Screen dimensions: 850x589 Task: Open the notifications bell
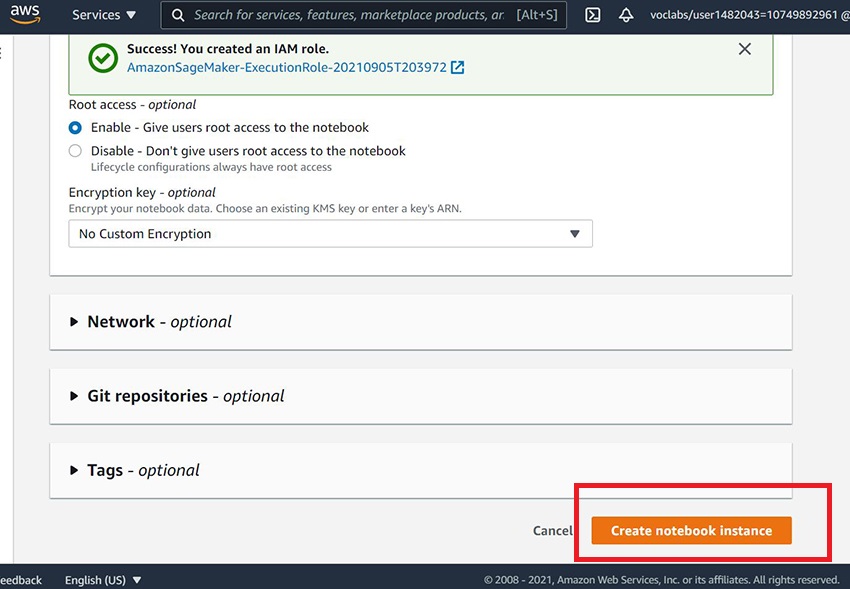click(626, 15)
